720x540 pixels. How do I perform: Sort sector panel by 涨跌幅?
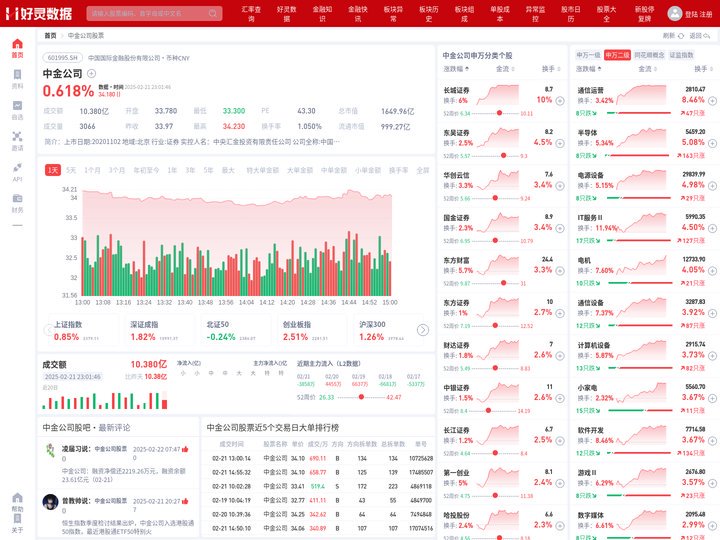[589, 69]
